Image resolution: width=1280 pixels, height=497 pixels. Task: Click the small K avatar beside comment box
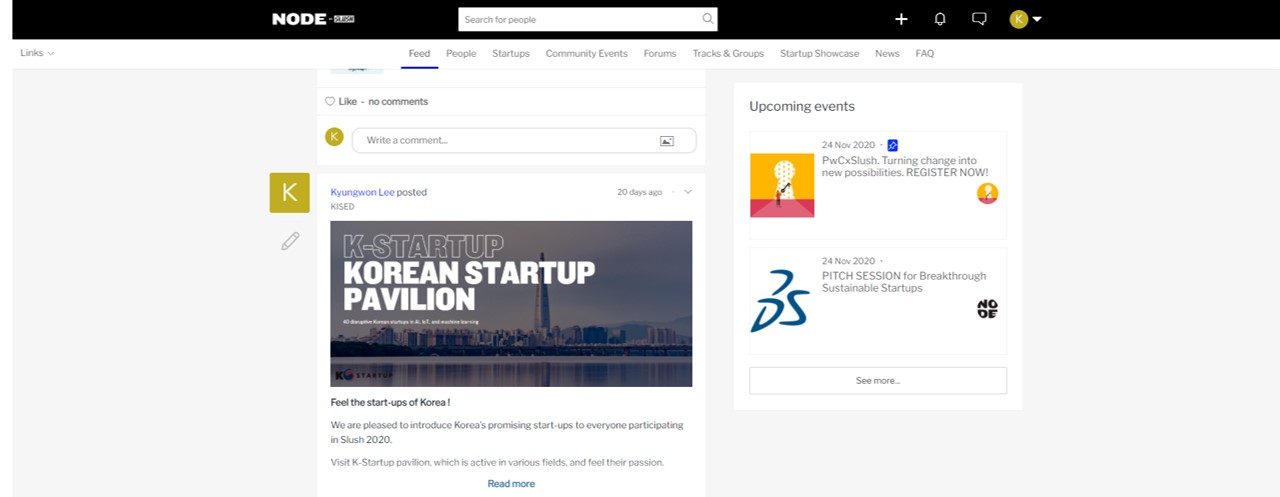335,137
